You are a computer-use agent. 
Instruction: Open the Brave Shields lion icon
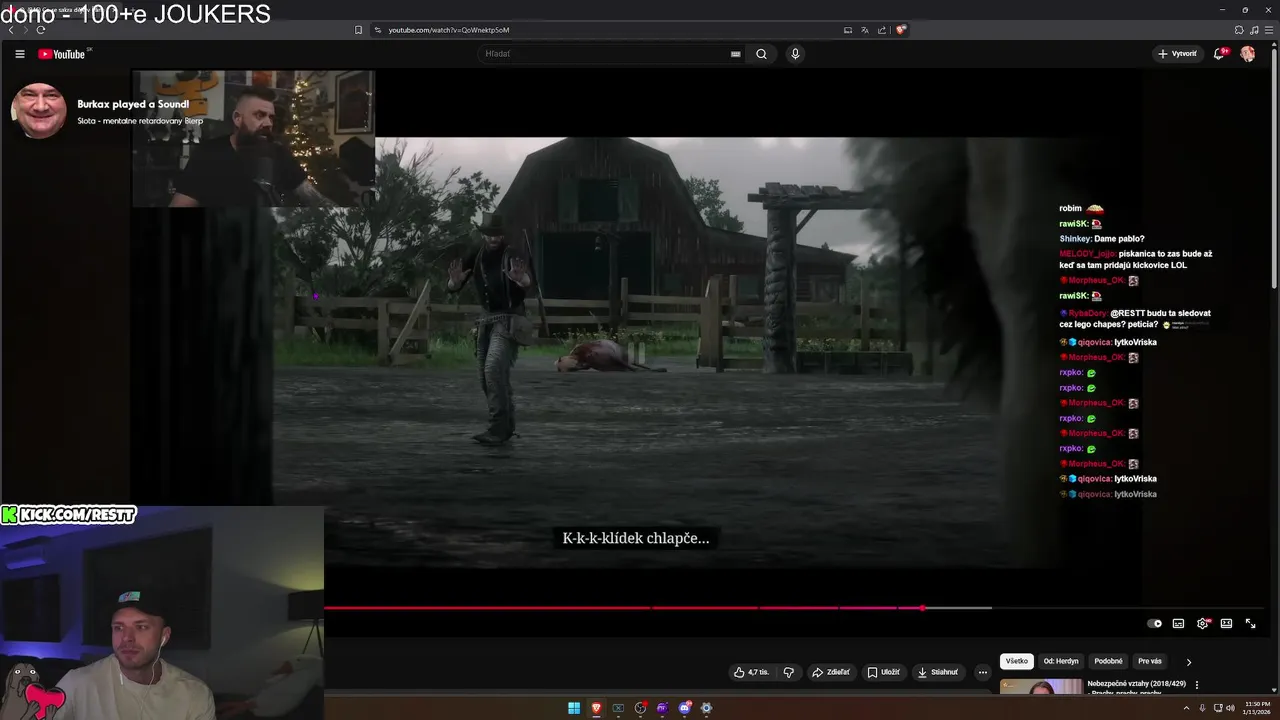pyautogui.click(x=900, y=30)
